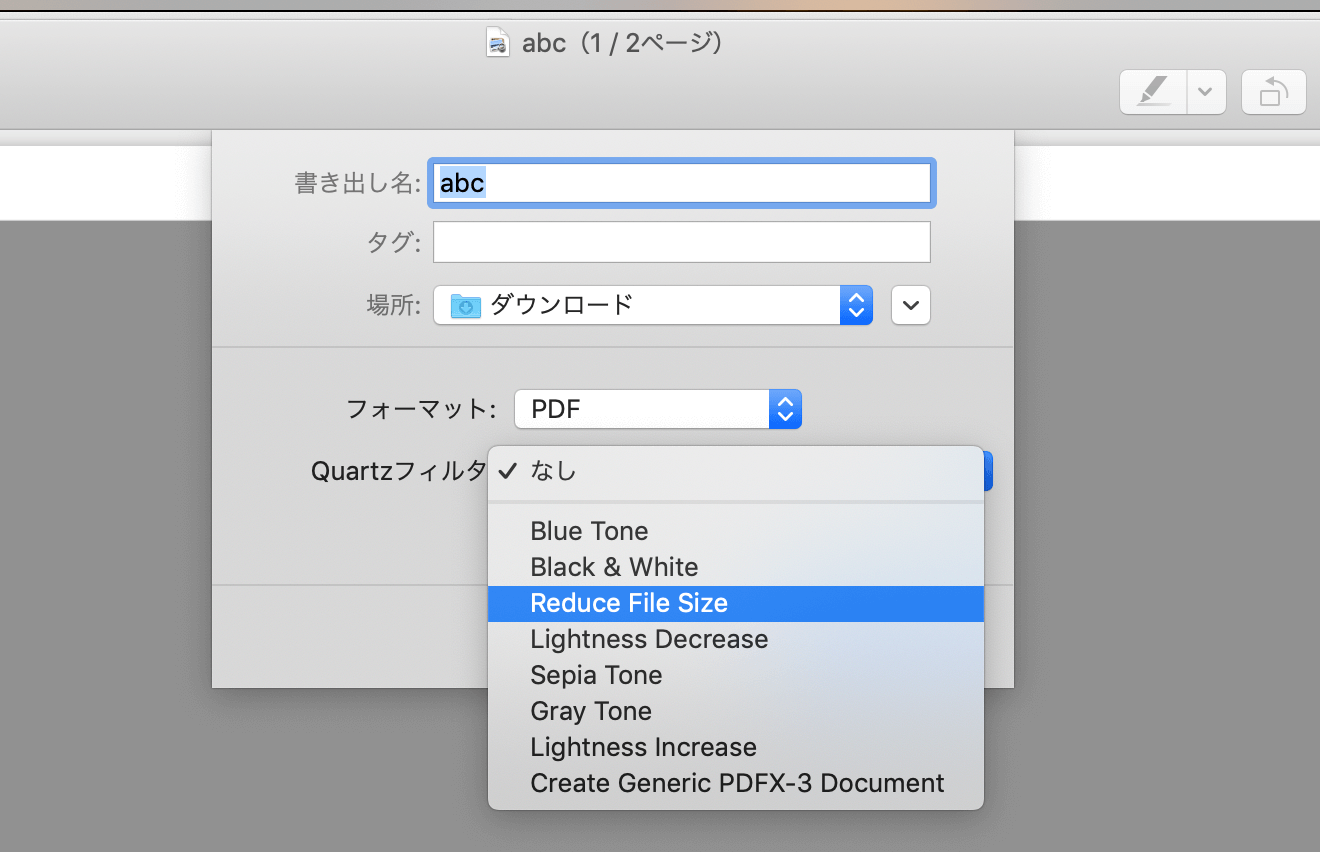Open the markup options dropdown arrow

tap(1206, 92)
